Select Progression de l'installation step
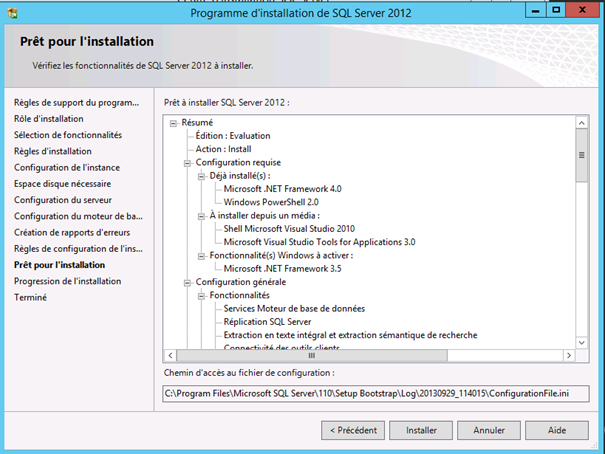Viewport: 605px width, 454px height. 68,281
